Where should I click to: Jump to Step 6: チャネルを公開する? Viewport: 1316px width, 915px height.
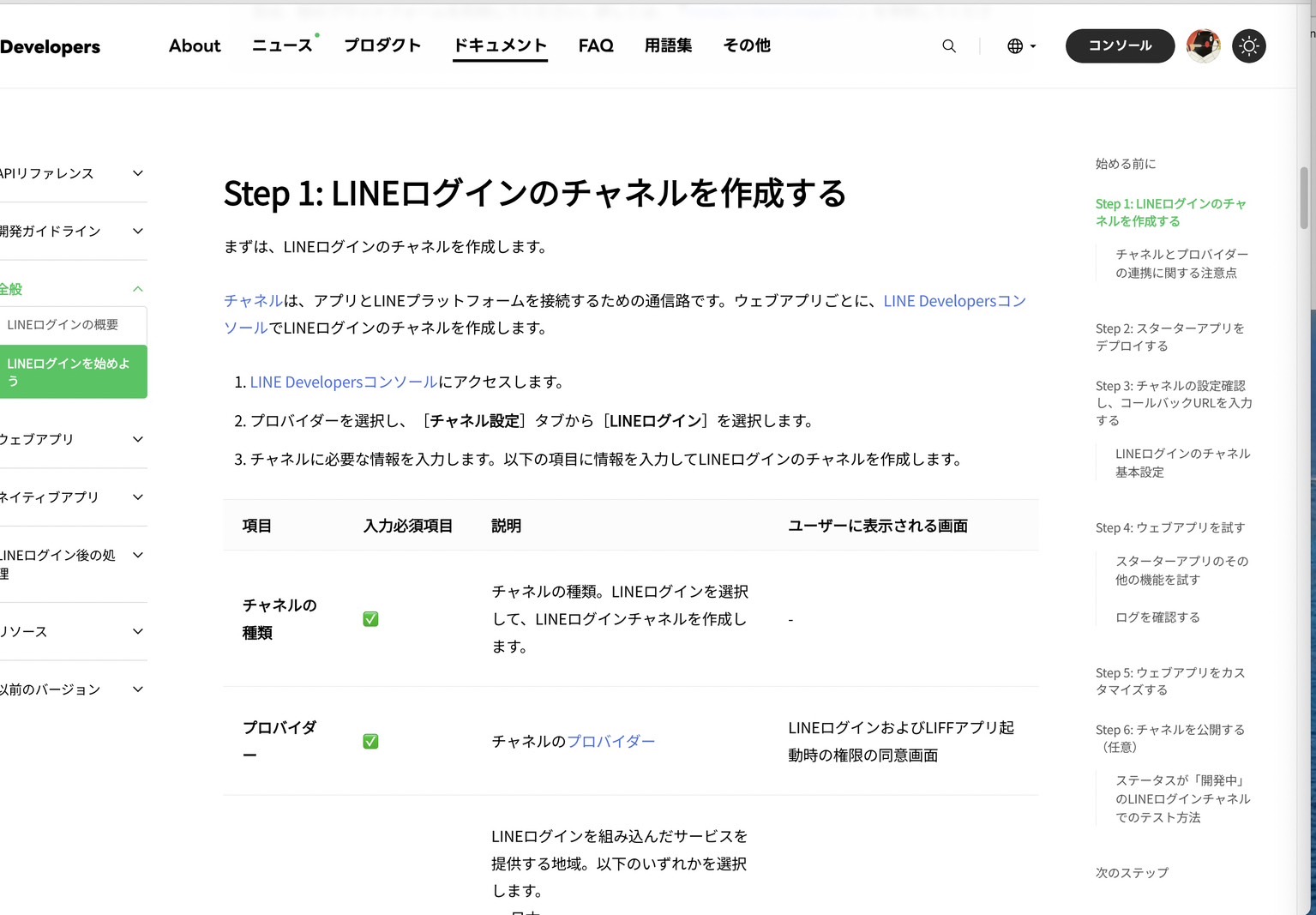[x=1170, y=738]
